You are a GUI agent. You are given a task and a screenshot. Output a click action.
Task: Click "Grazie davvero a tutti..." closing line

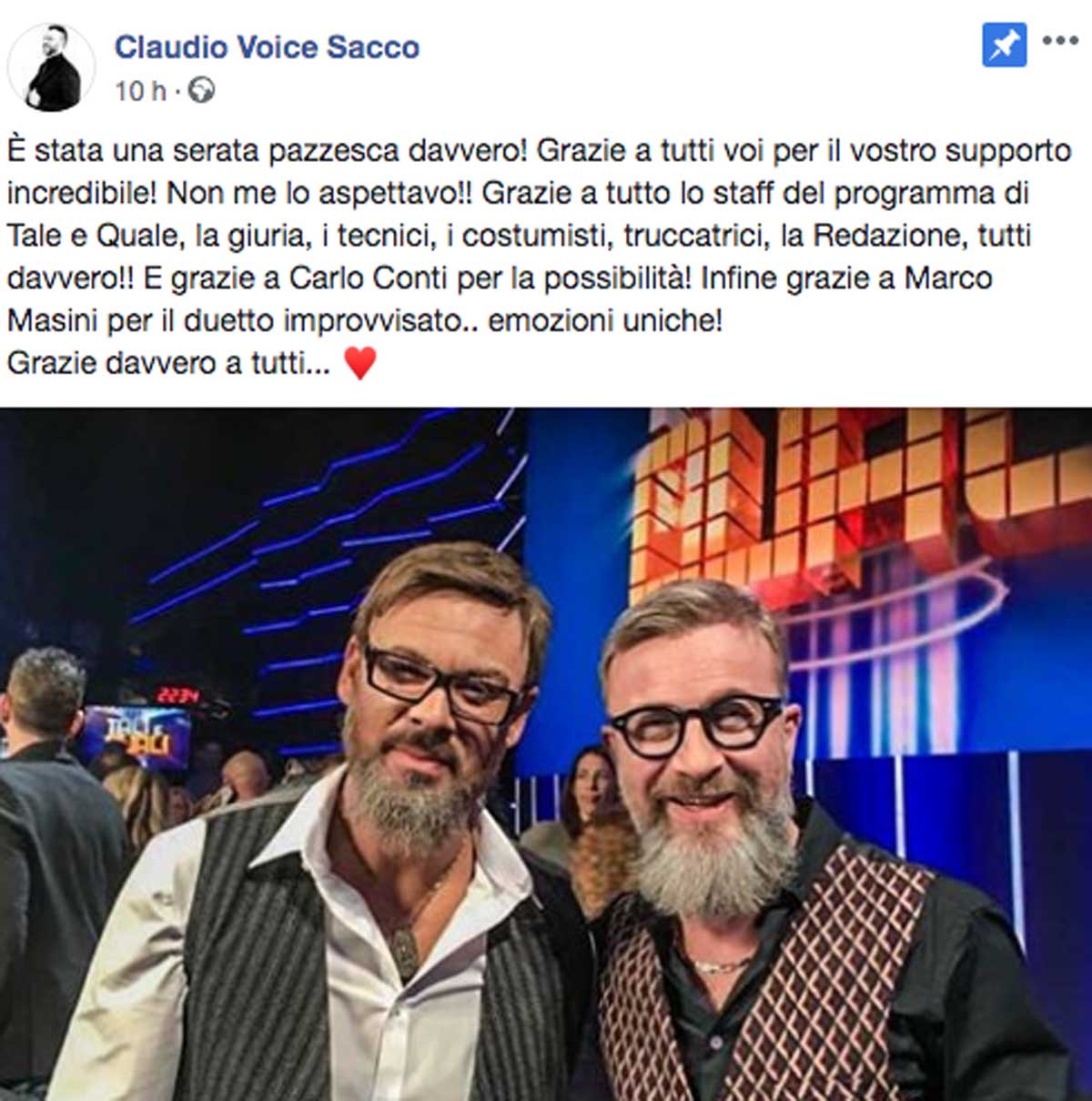pyautogui.click(x=169, y=364)
